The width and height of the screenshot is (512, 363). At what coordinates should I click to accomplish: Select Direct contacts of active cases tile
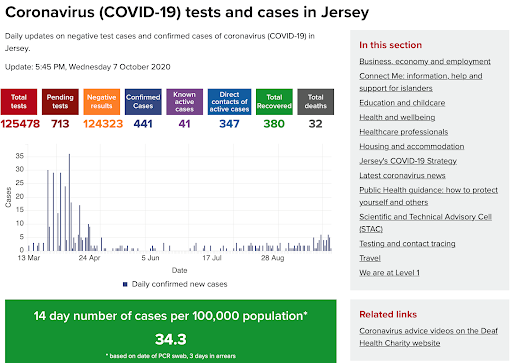point(229,102)
